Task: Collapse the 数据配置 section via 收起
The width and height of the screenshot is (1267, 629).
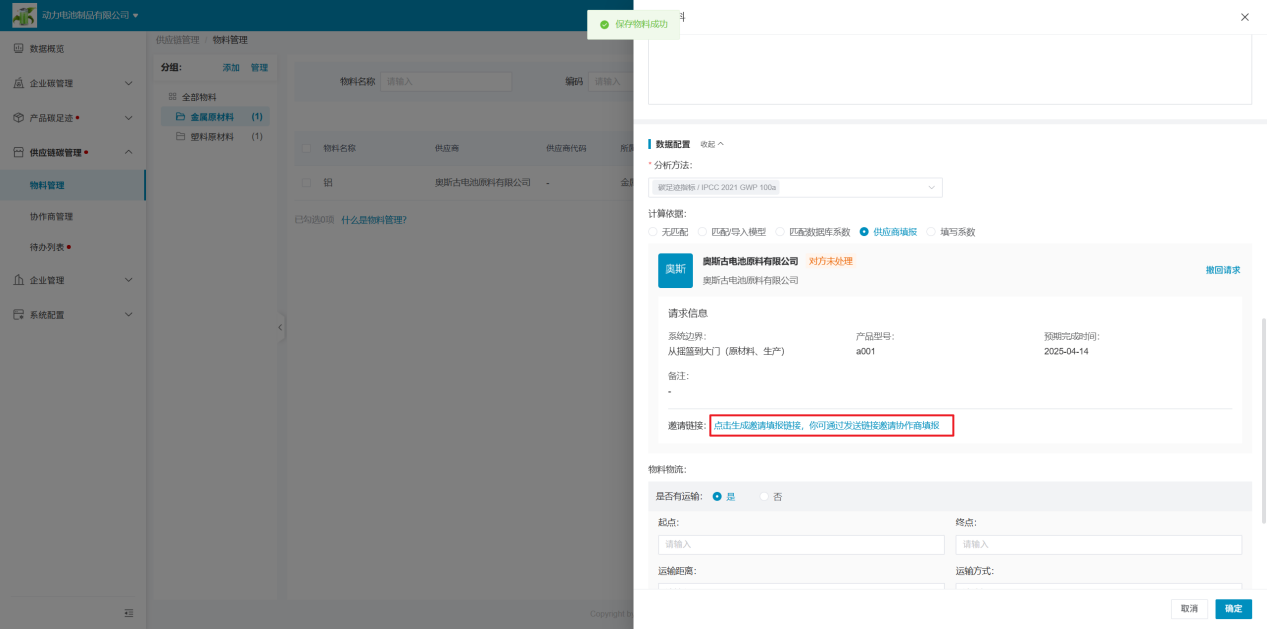Action: 712,144
